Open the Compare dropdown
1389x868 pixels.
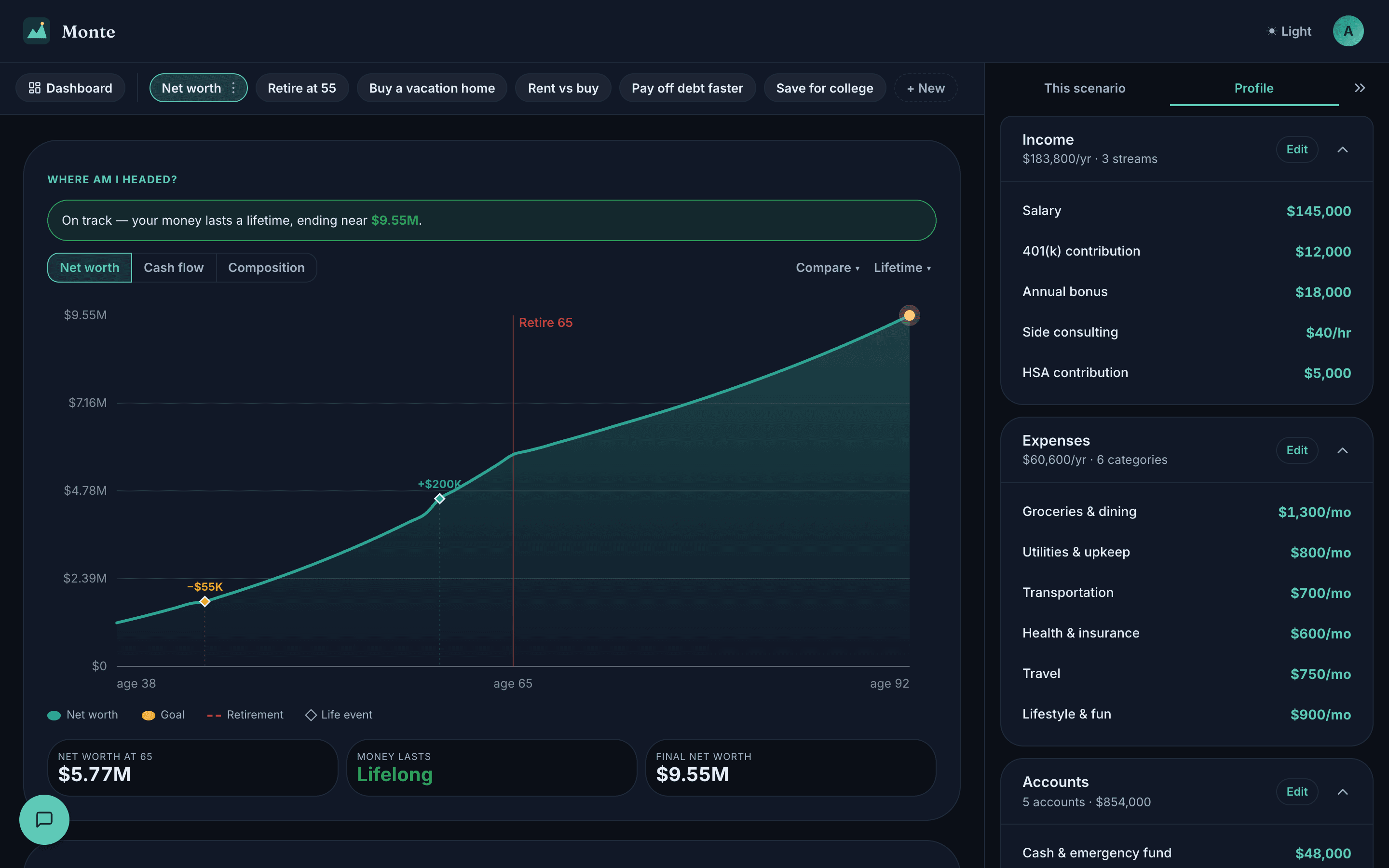(827, 268)
